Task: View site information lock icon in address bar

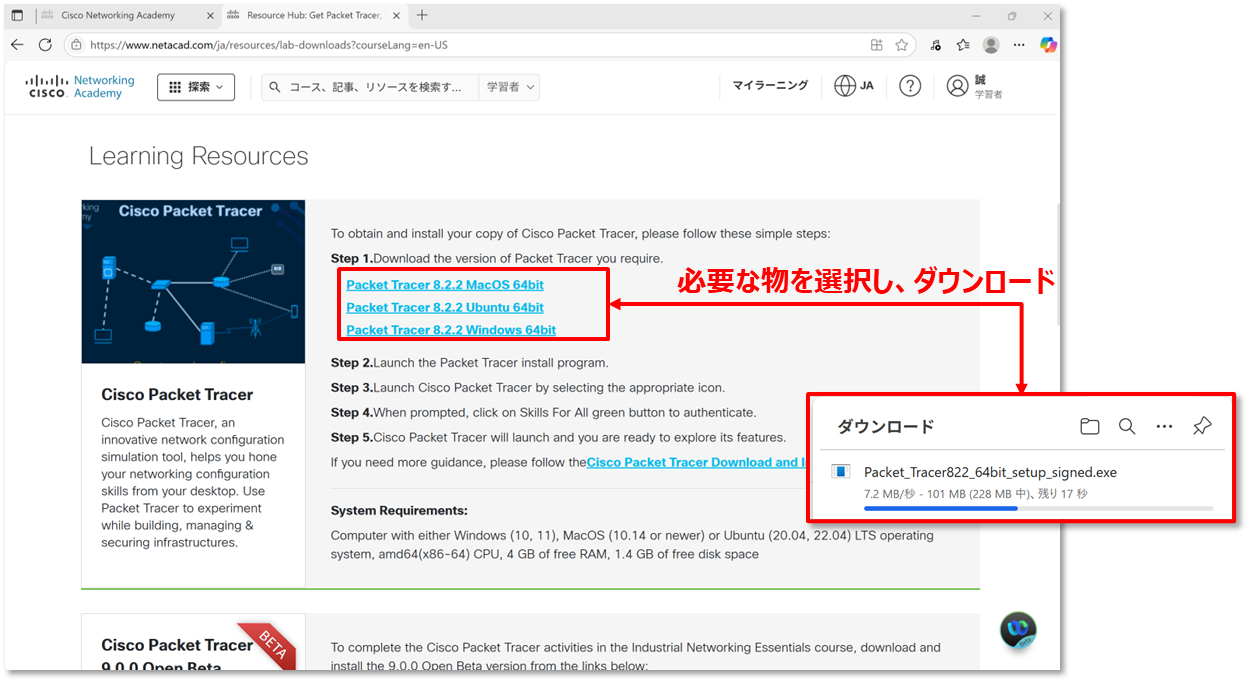Action: pyautogui.click(x=76, y=45)
